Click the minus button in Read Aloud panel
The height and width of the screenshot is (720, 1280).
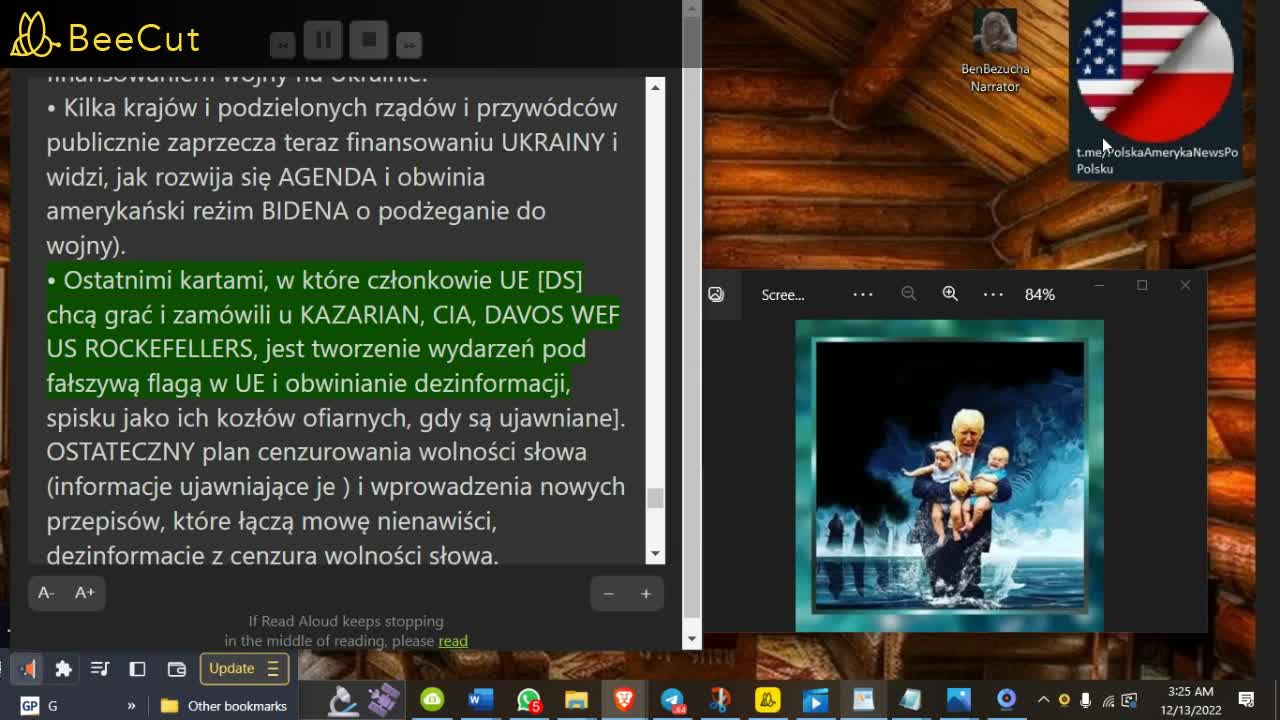608,594
